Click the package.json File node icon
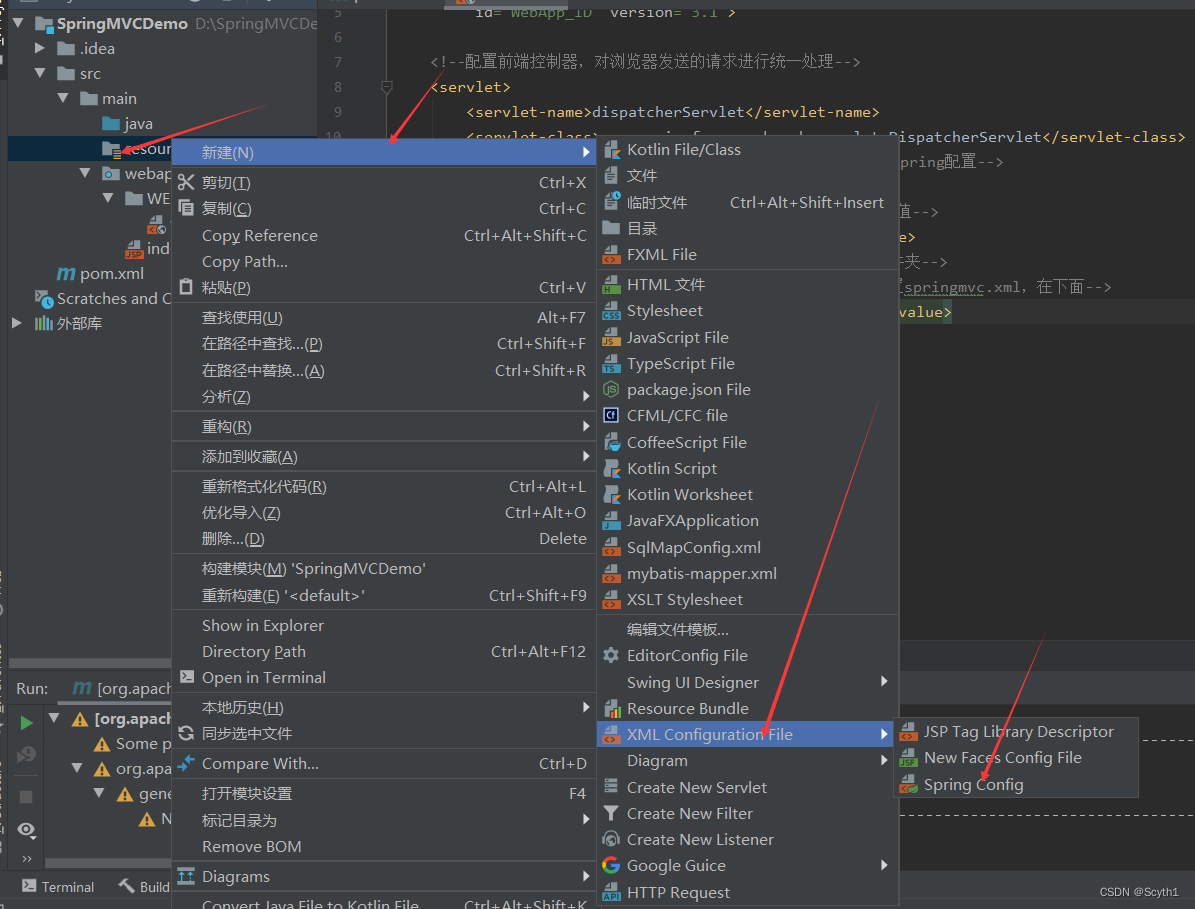This screenshot has height=909, width=1195. pos(611,389)
